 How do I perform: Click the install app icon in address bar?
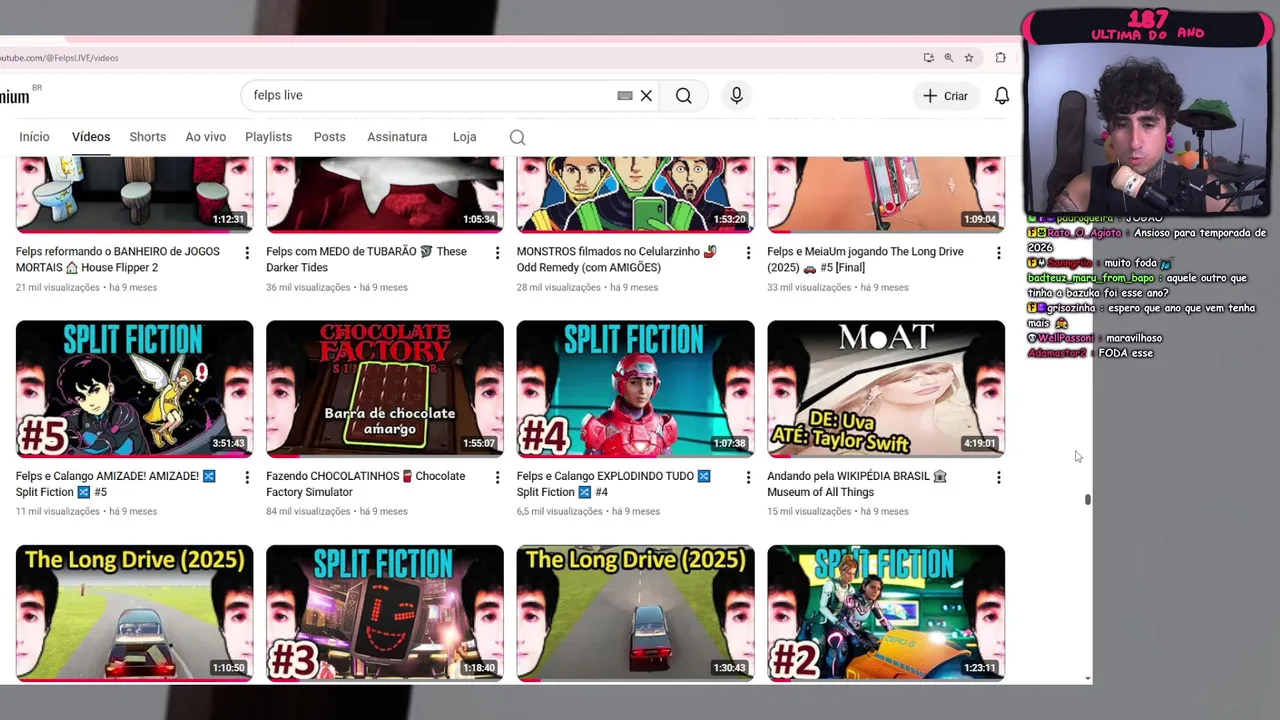(x=929, y=58)
